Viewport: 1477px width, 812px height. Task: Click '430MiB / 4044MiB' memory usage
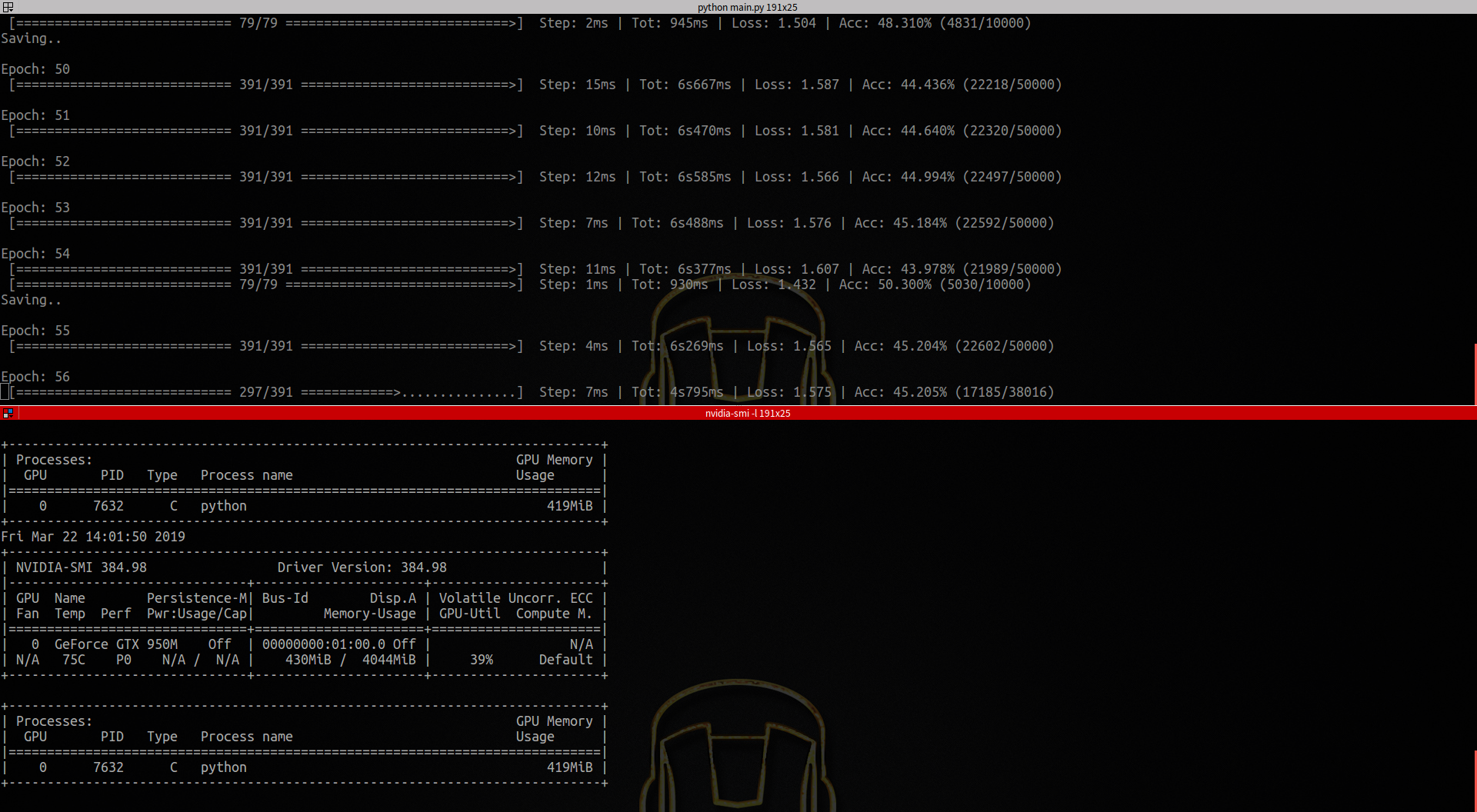[351, 660]
